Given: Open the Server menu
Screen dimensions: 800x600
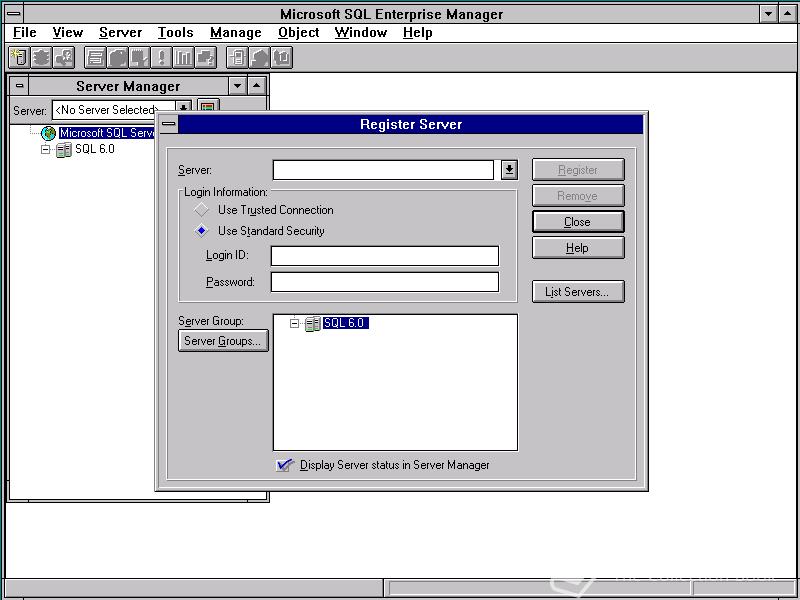Looking at the screenshot, I should [120, 33].
